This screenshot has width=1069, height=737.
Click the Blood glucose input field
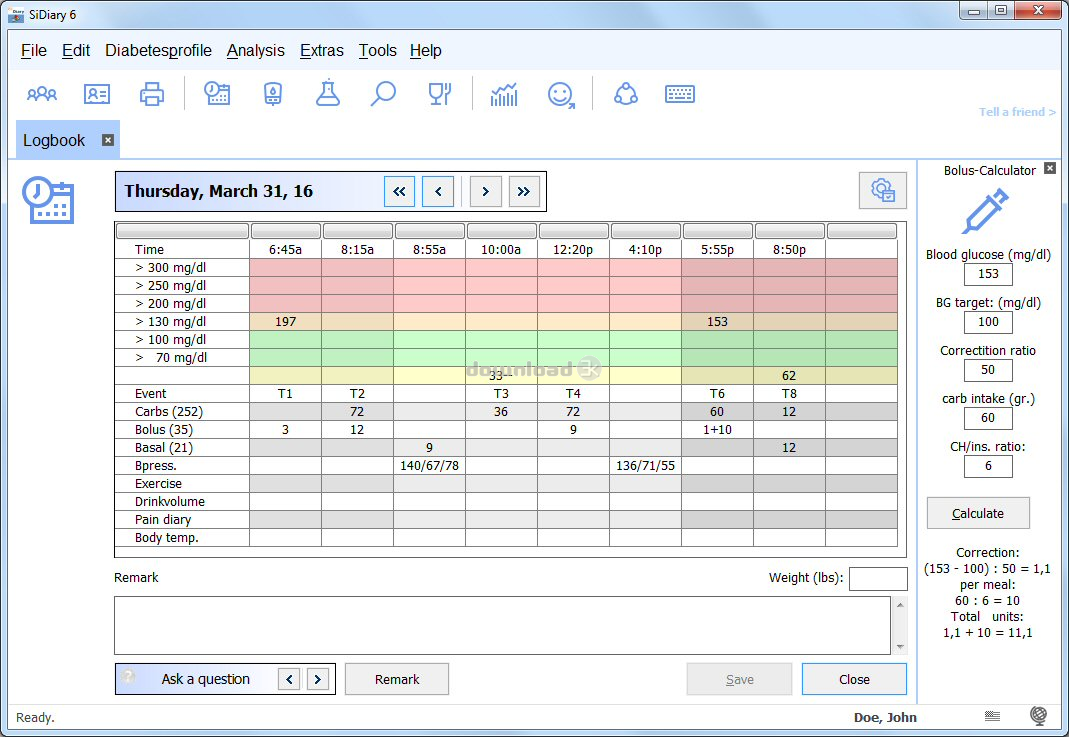[988, 274]
